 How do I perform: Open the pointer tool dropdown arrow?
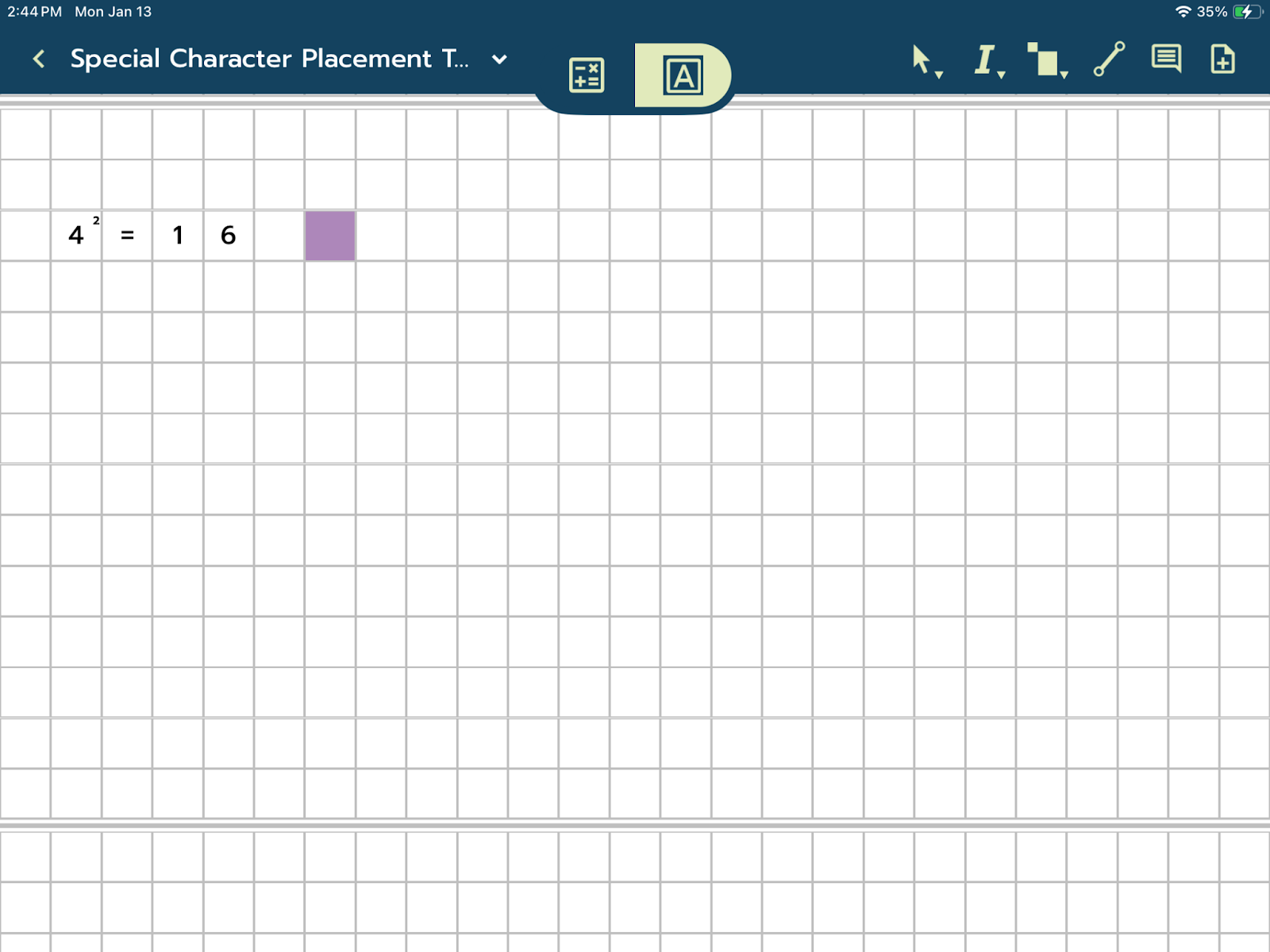click(939, 75)
